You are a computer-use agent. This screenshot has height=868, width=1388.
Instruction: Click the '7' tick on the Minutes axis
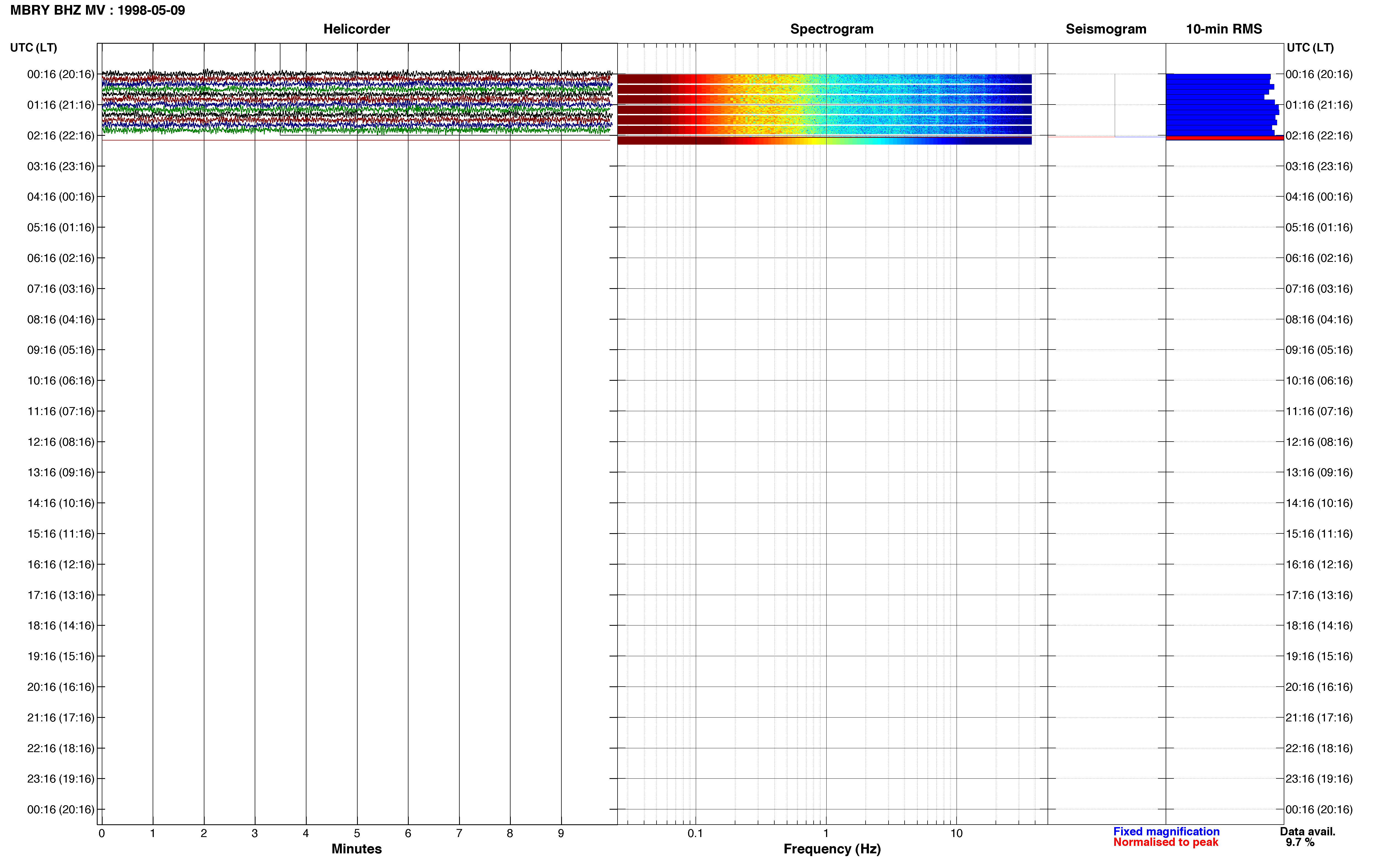coord(459,833)
